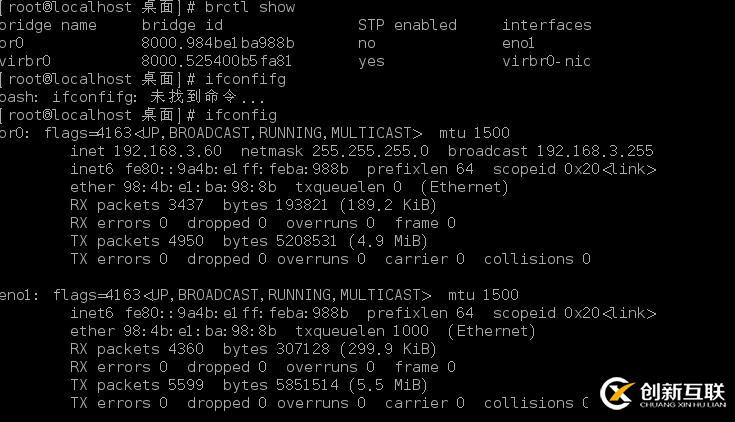Select the bridge id 8000.984be1ba988b
Viewport: 735px width, 422px height.
[219, 43]
